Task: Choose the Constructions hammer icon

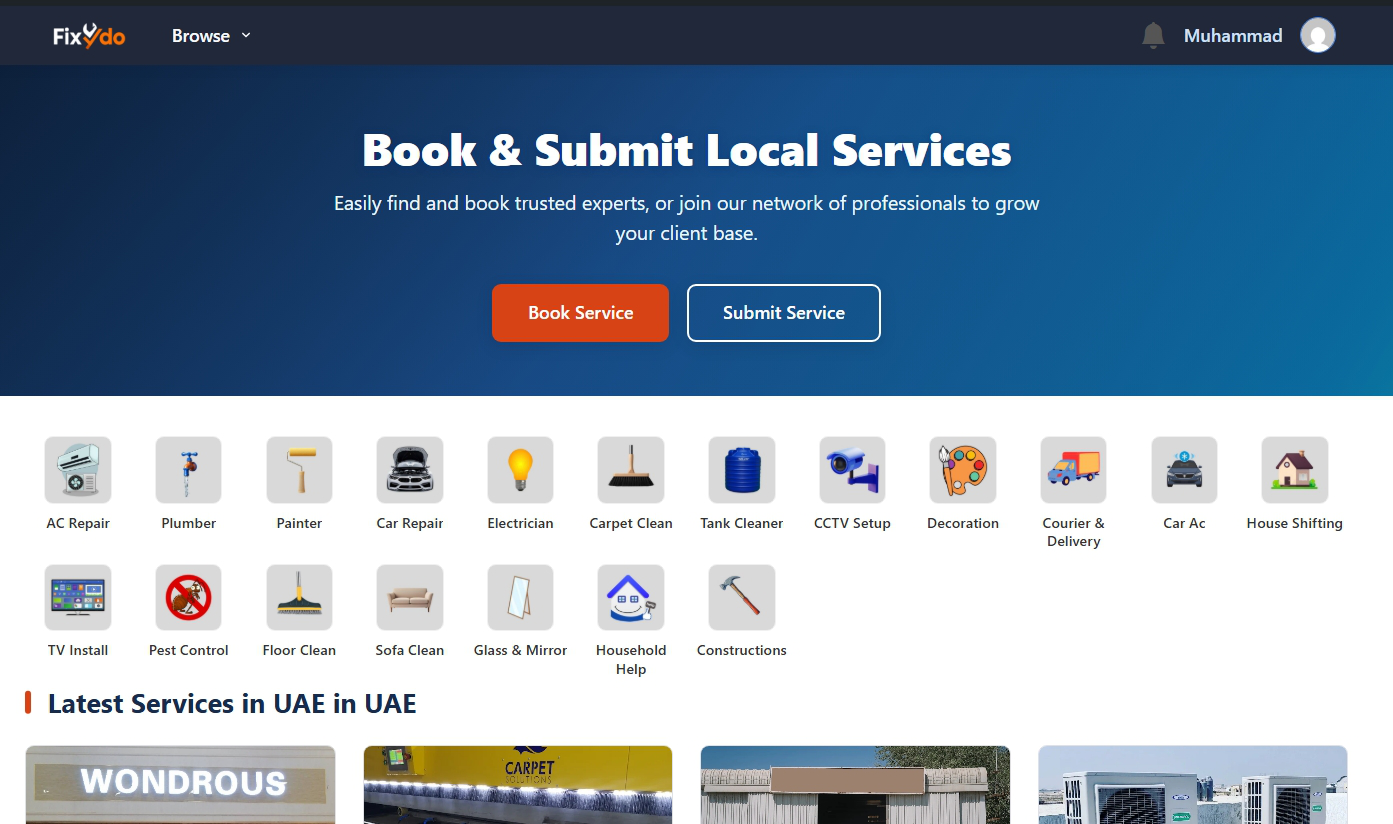Action: (x=741, y=596)
